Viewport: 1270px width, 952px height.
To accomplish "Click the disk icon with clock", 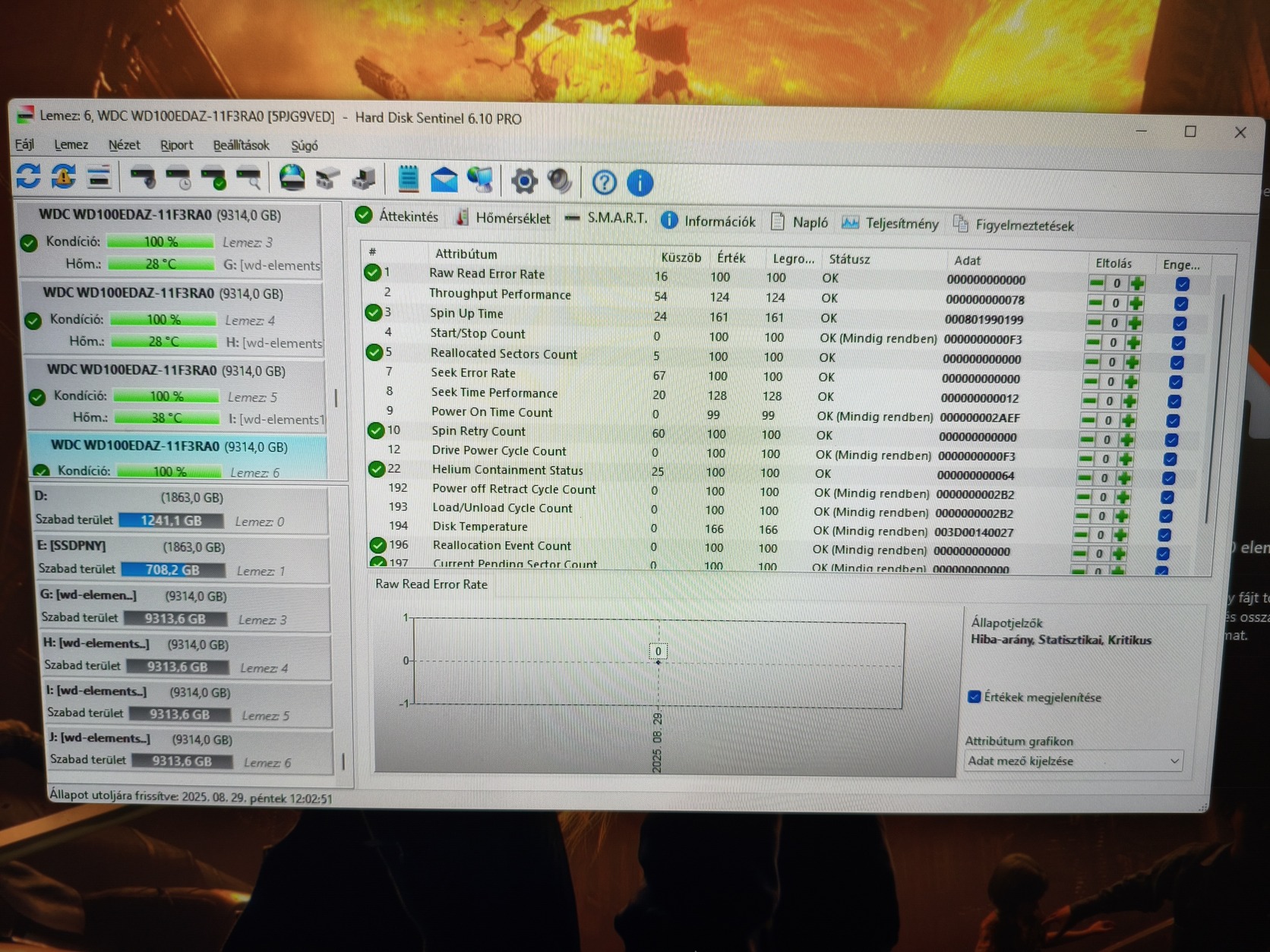I will tap(178, 178).
